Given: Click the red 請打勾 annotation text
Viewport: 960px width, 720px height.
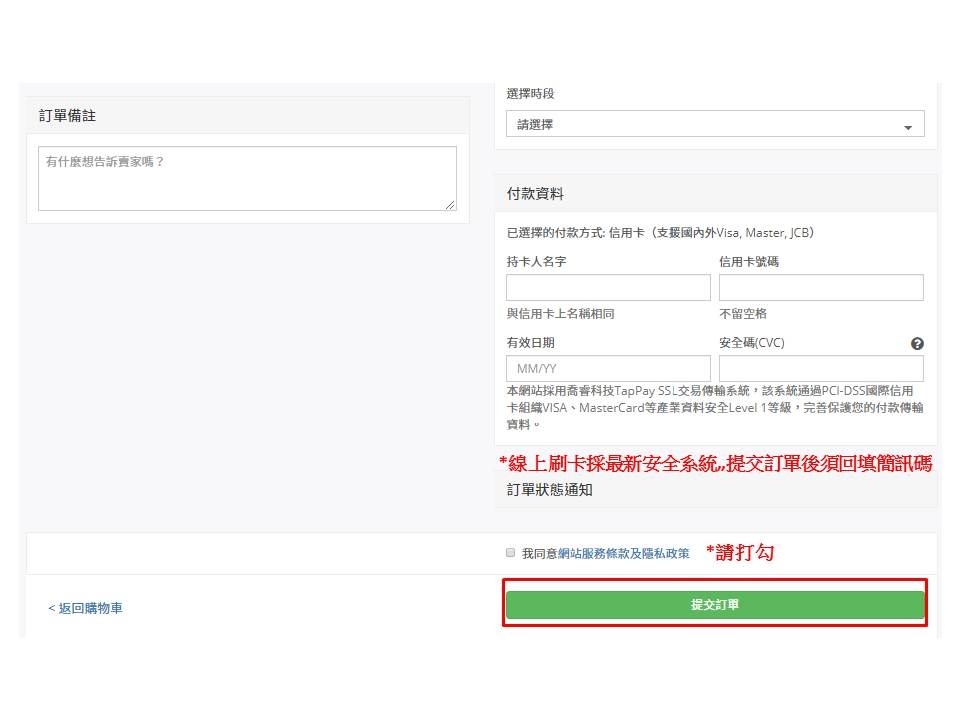Looking at the screenshot, I should pos(740,552).
